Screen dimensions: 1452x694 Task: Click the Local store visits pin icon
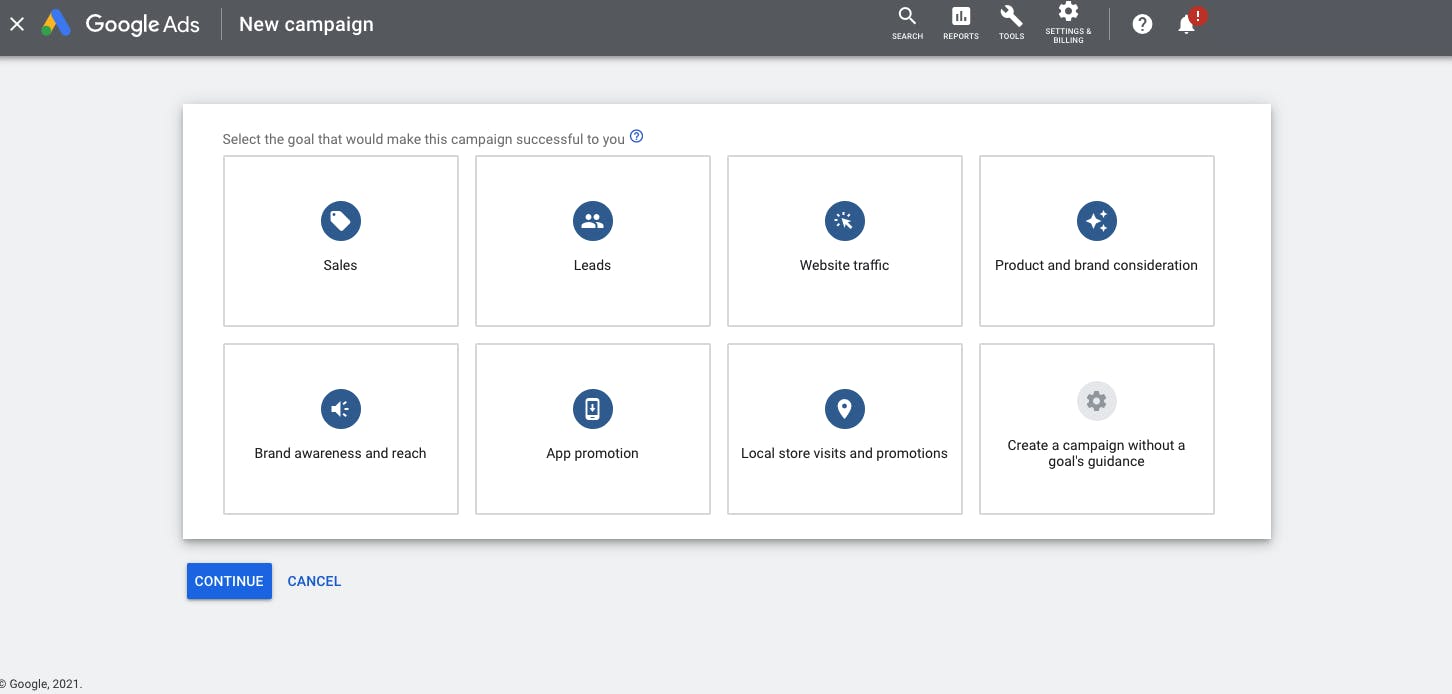point(844,409)
